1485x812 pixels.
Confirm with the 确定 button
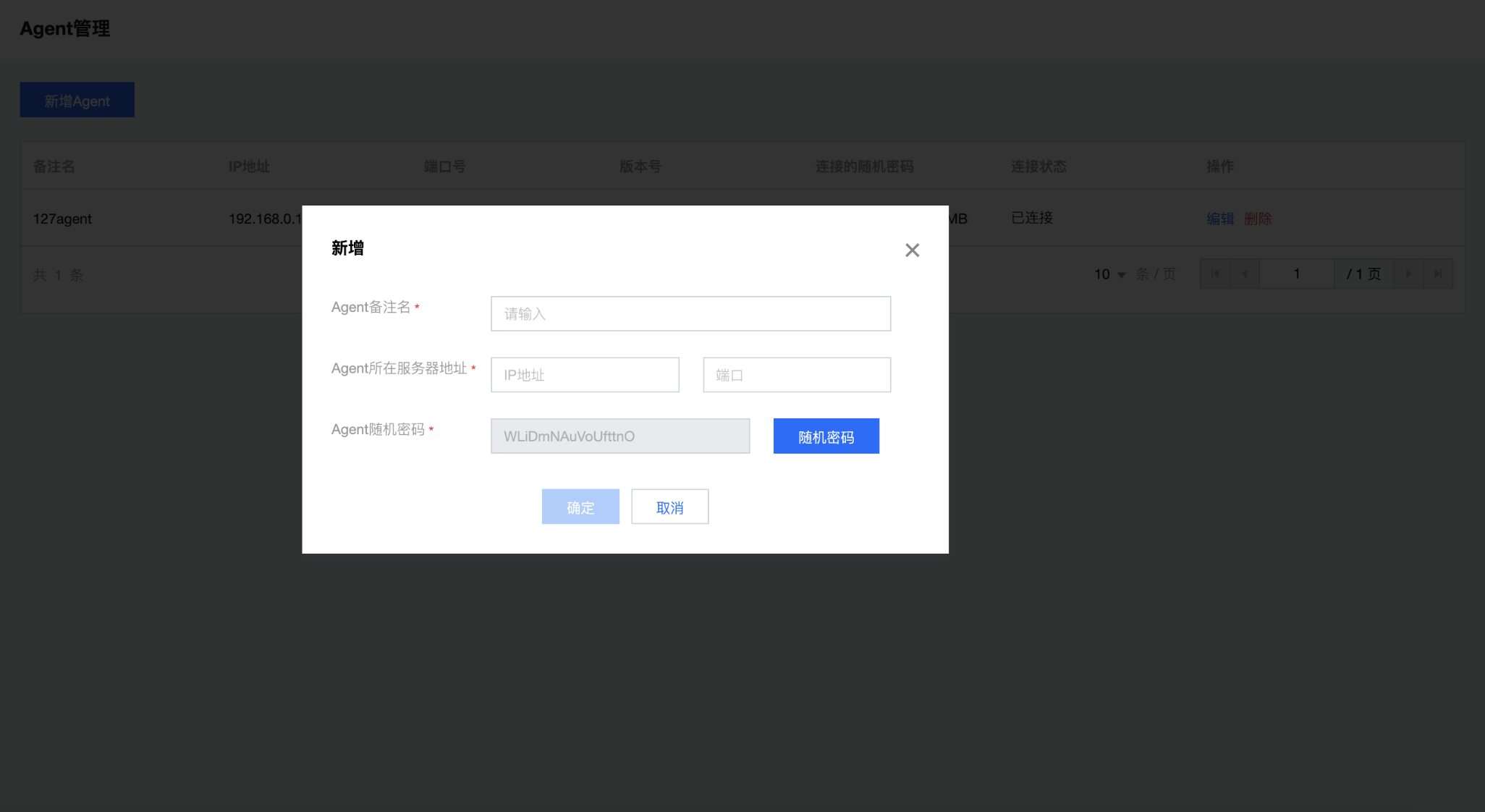pyautogui.click(x=580, y=507)
